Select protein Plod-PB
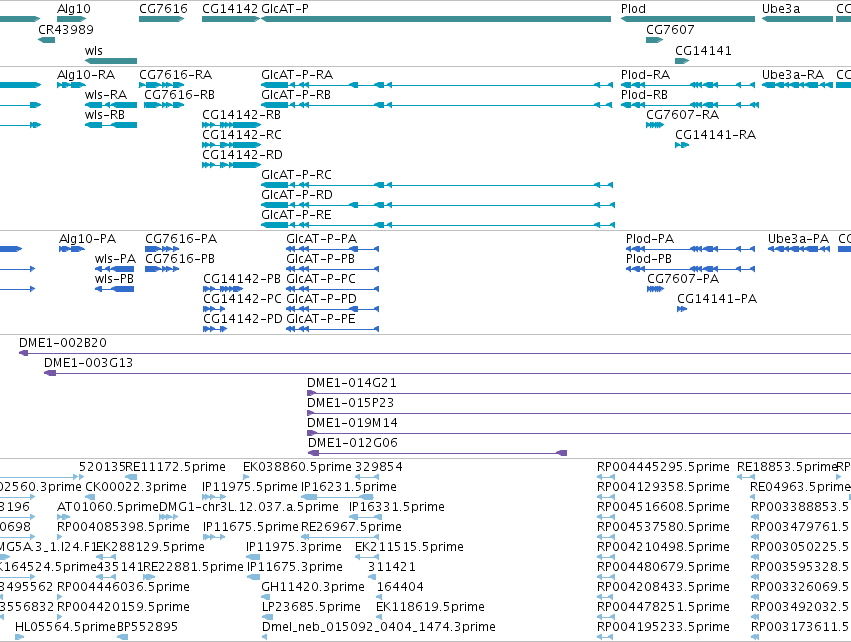This screenshot has height=642, width=851. pos(649,259)
